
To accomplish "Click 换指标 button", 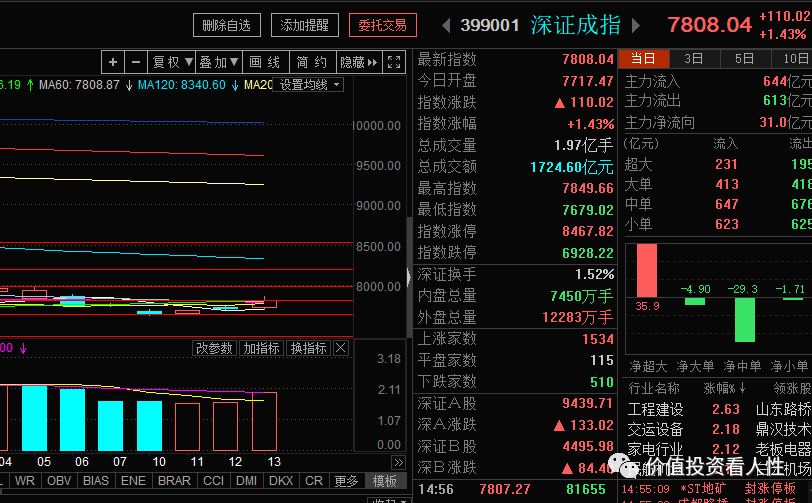I will pyautogui.click(x=308, y=348).
